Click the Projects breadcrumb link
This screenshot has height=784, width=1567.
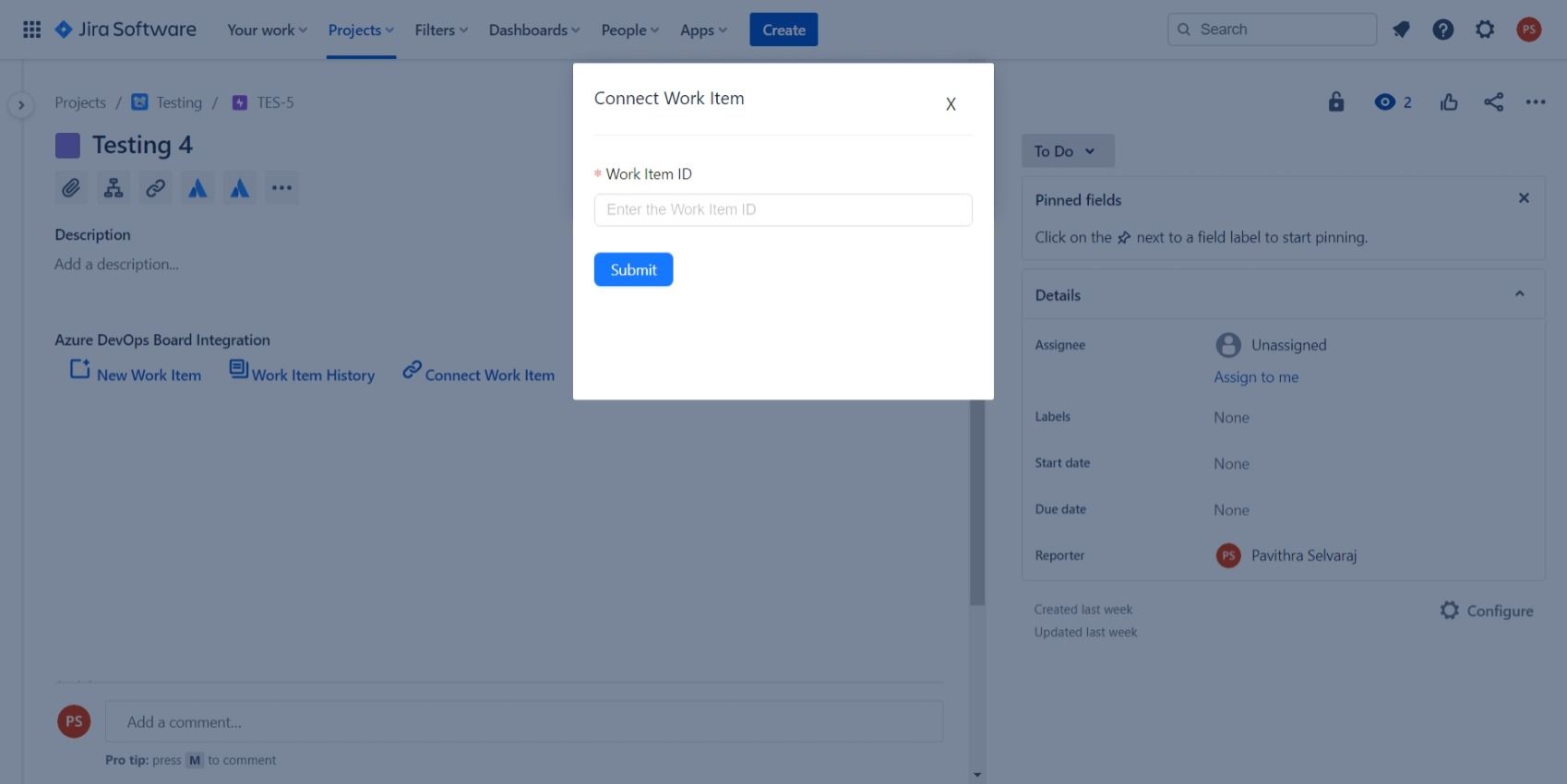tap(80, 102)
